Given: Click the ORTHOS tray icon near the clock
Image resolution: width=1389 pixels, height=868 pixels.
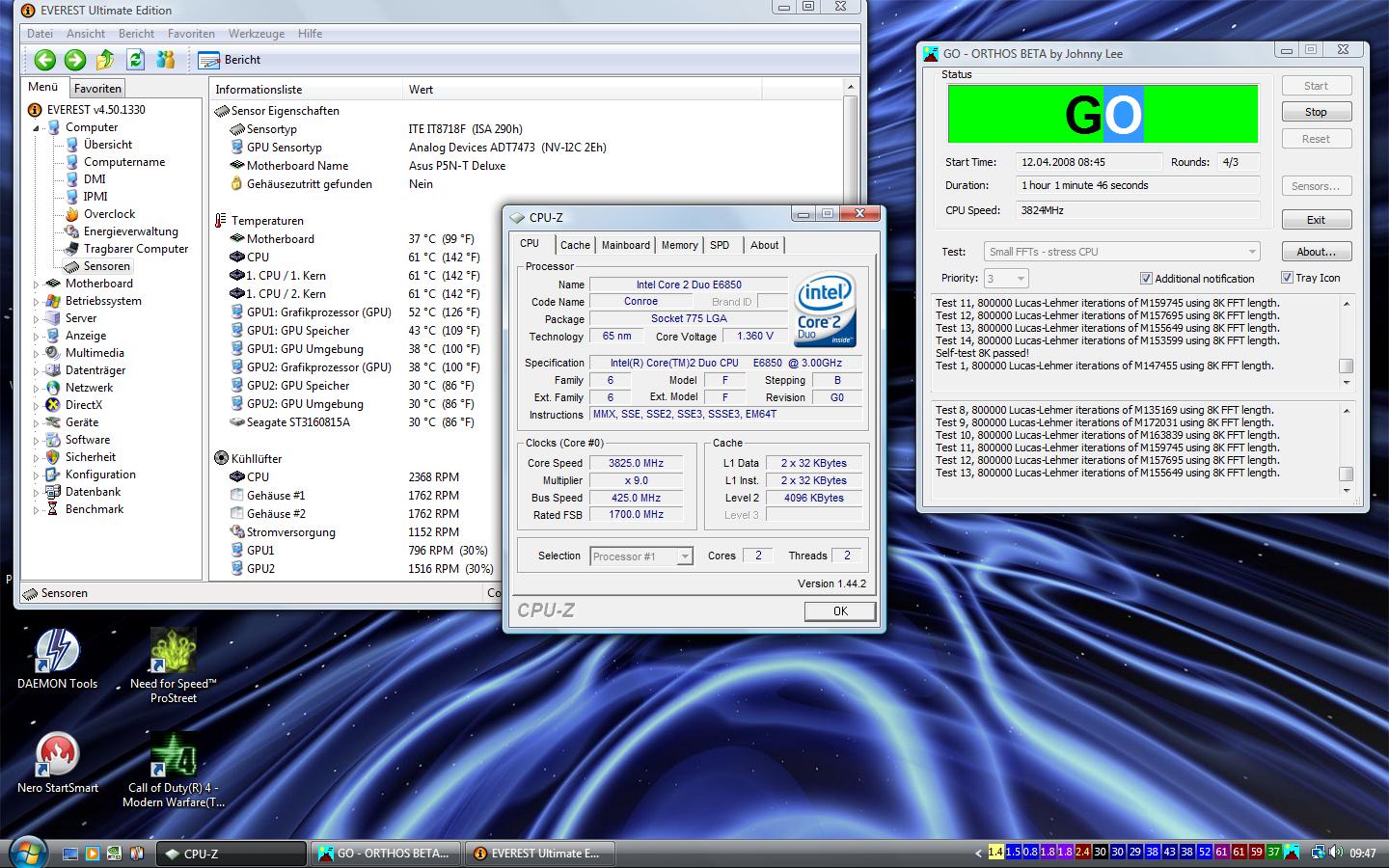Looking at the screenshot, I should 1292,853.
